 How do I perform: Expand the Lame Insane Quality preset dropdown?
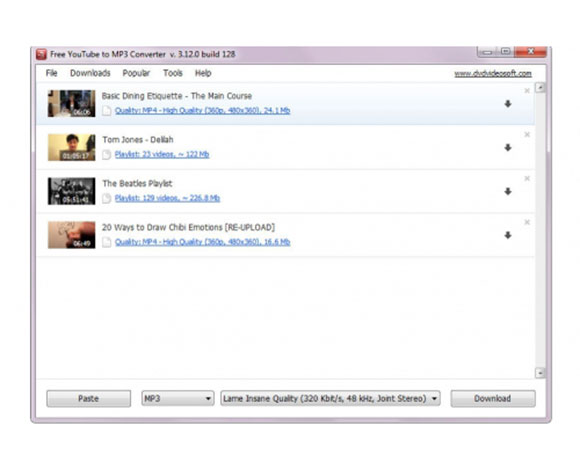[330, 399]
